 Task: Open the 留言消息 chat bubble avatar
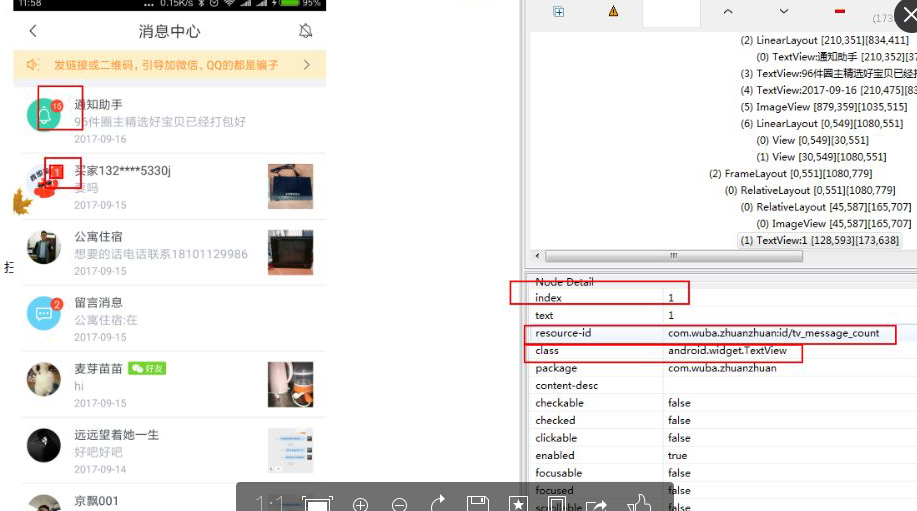pyautogui.click(x=44, y=313)
